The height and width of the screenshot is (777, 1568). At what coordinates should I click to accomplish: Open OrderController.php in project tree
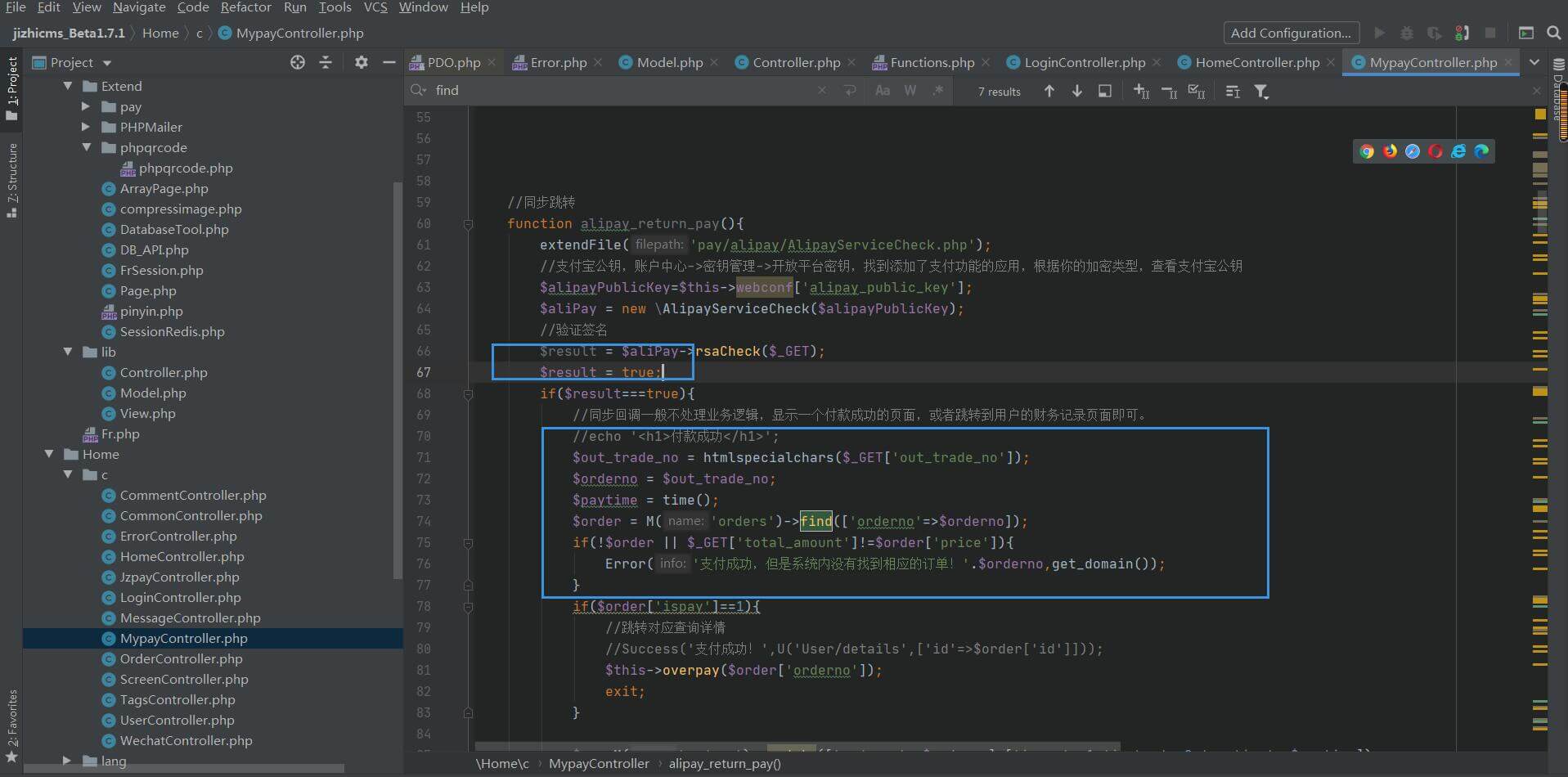(x=181, y=658)
